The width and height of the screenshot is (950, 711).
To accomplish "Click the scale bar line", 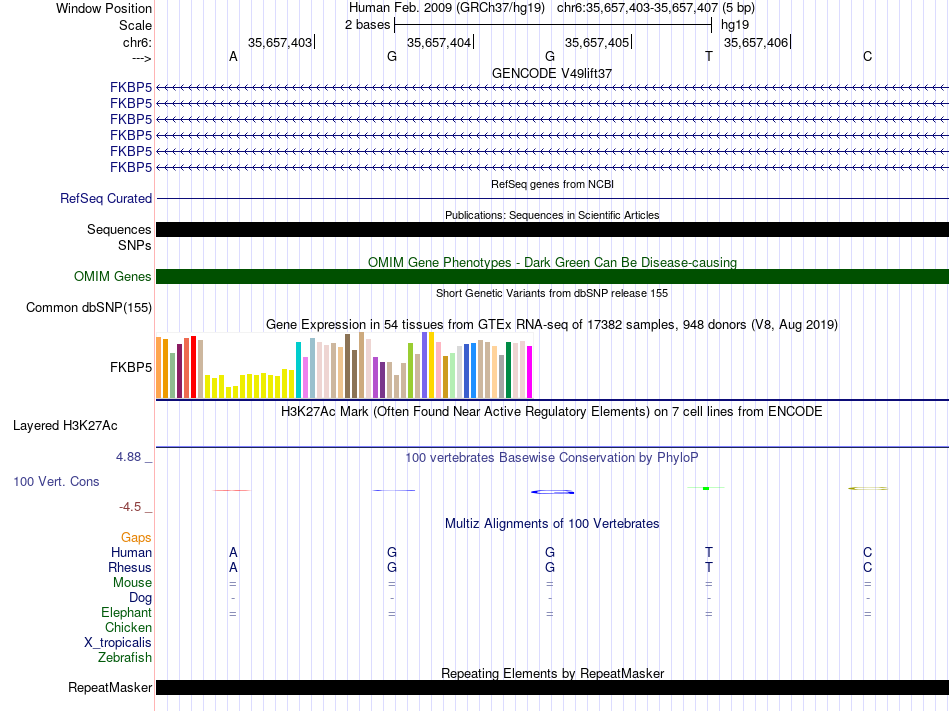I will tap(553, 25).
